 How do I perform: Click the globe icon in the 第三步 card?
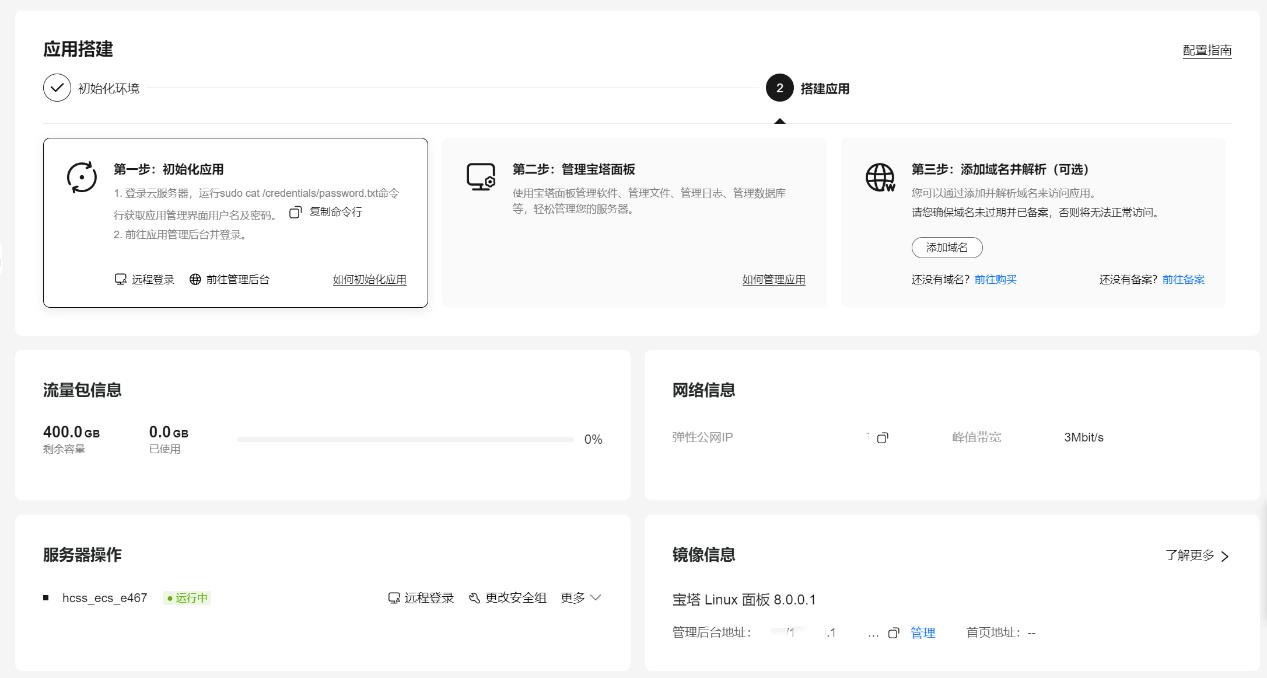(880, 178)
